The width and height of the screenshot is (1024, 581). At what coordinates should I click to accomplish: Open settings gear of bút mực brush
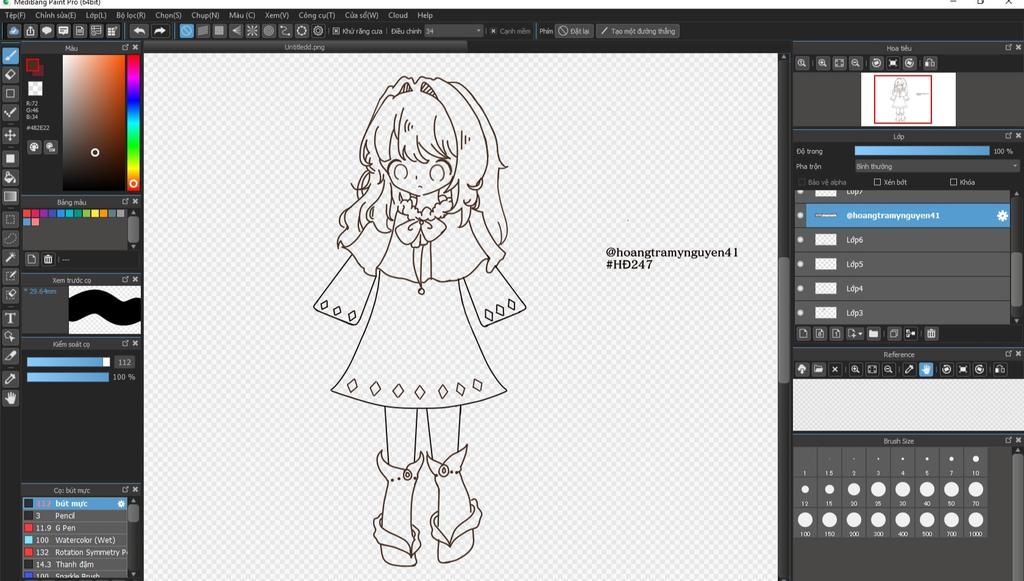click(x=121, y=503)
